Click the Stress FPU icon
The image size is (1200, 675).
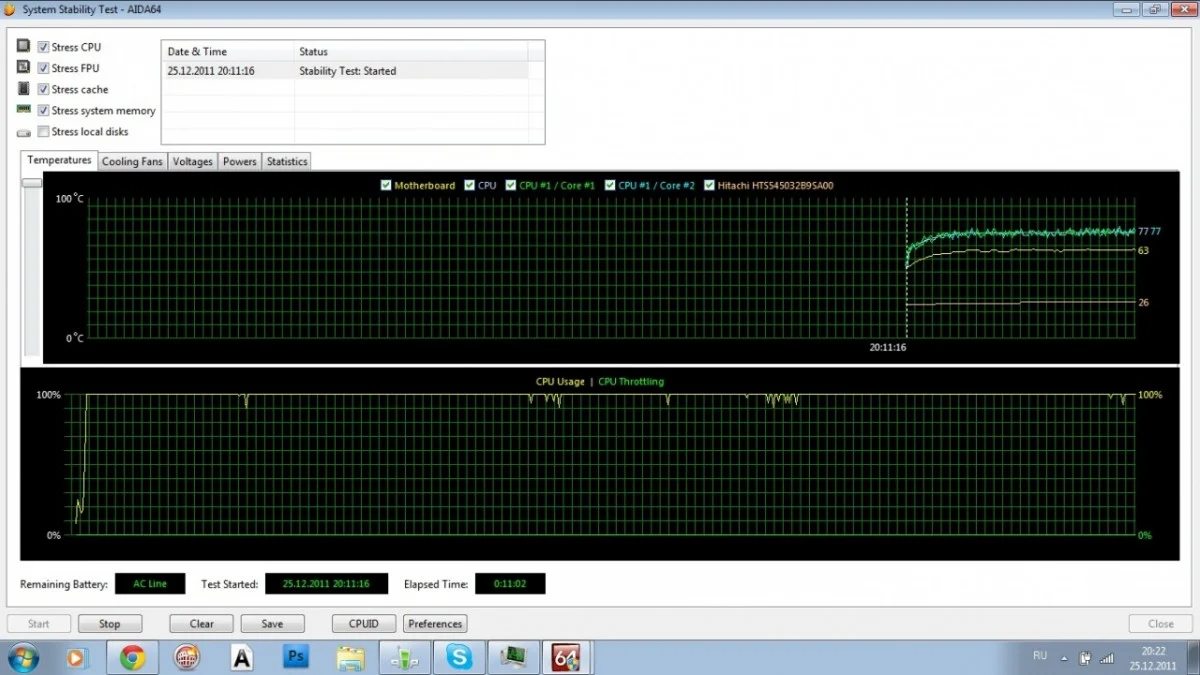(24, 67)
